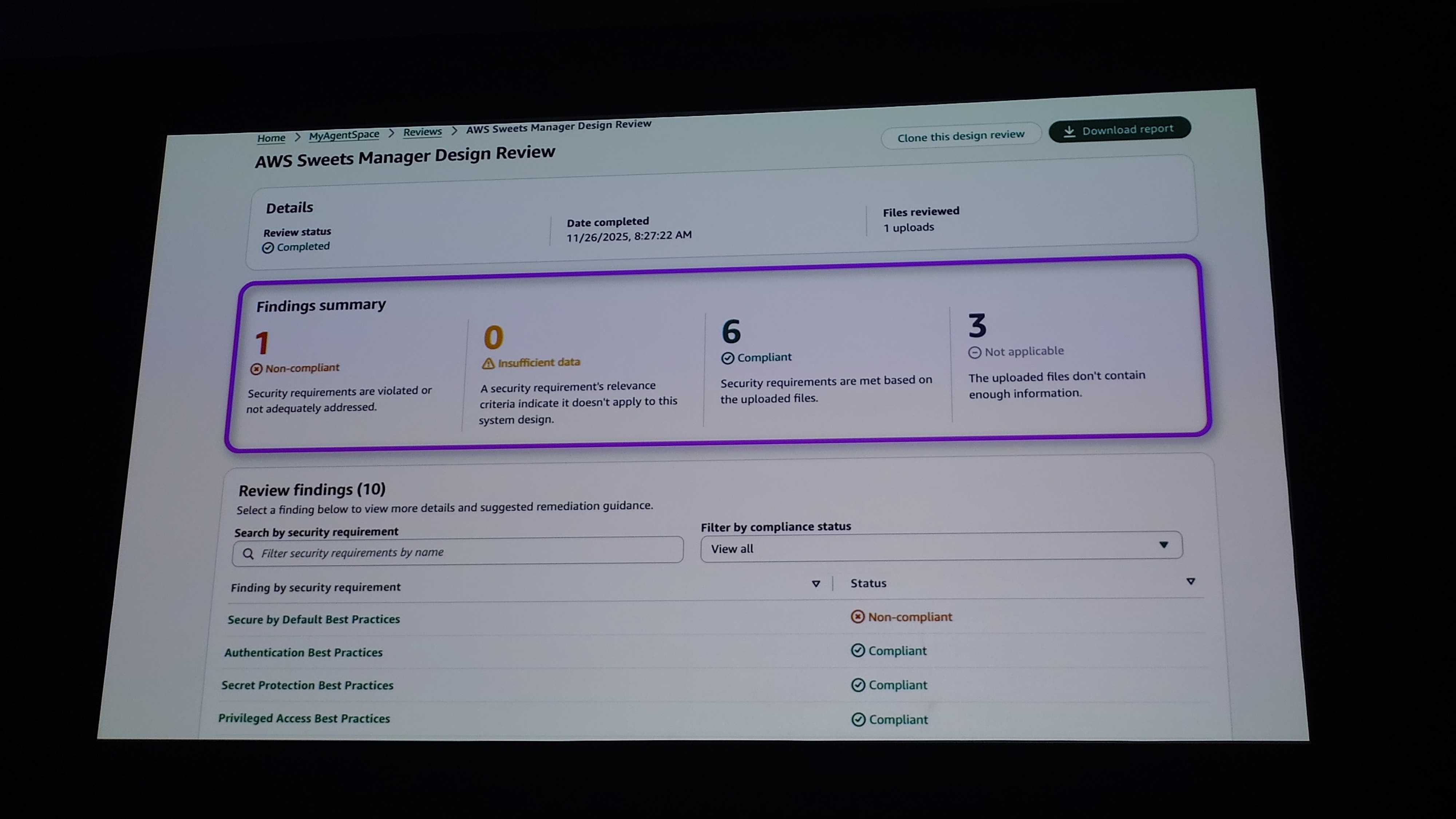Open Secret Protection Best Practices finding
The width and height of the screenshot is (1456, 819).
coord(307,685)
